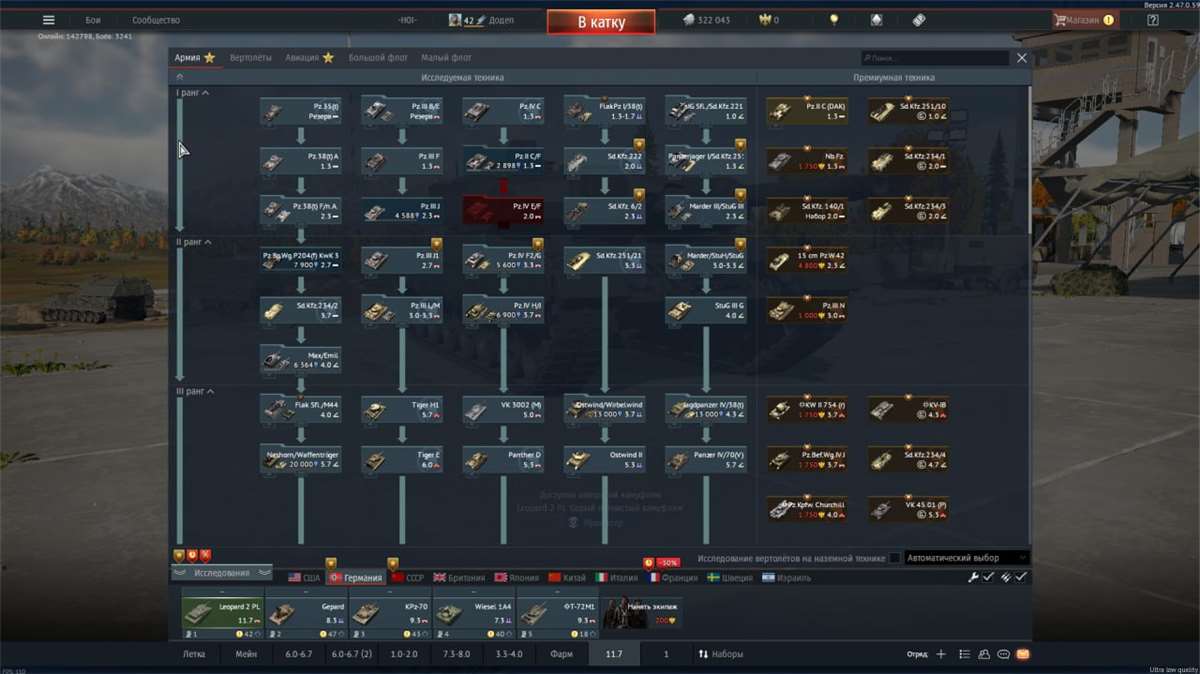Viewport: 1200px width, 674px height.
Task: Select the США nation tab
Action: click(x=304, y=578)
